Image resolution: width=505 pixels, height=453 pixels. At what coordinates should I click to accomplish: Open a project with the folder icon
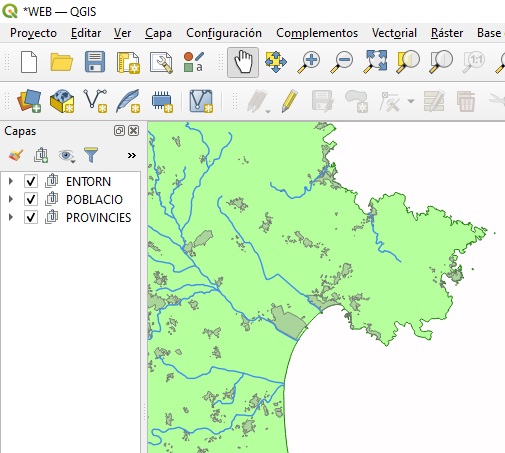coord(61,62)
